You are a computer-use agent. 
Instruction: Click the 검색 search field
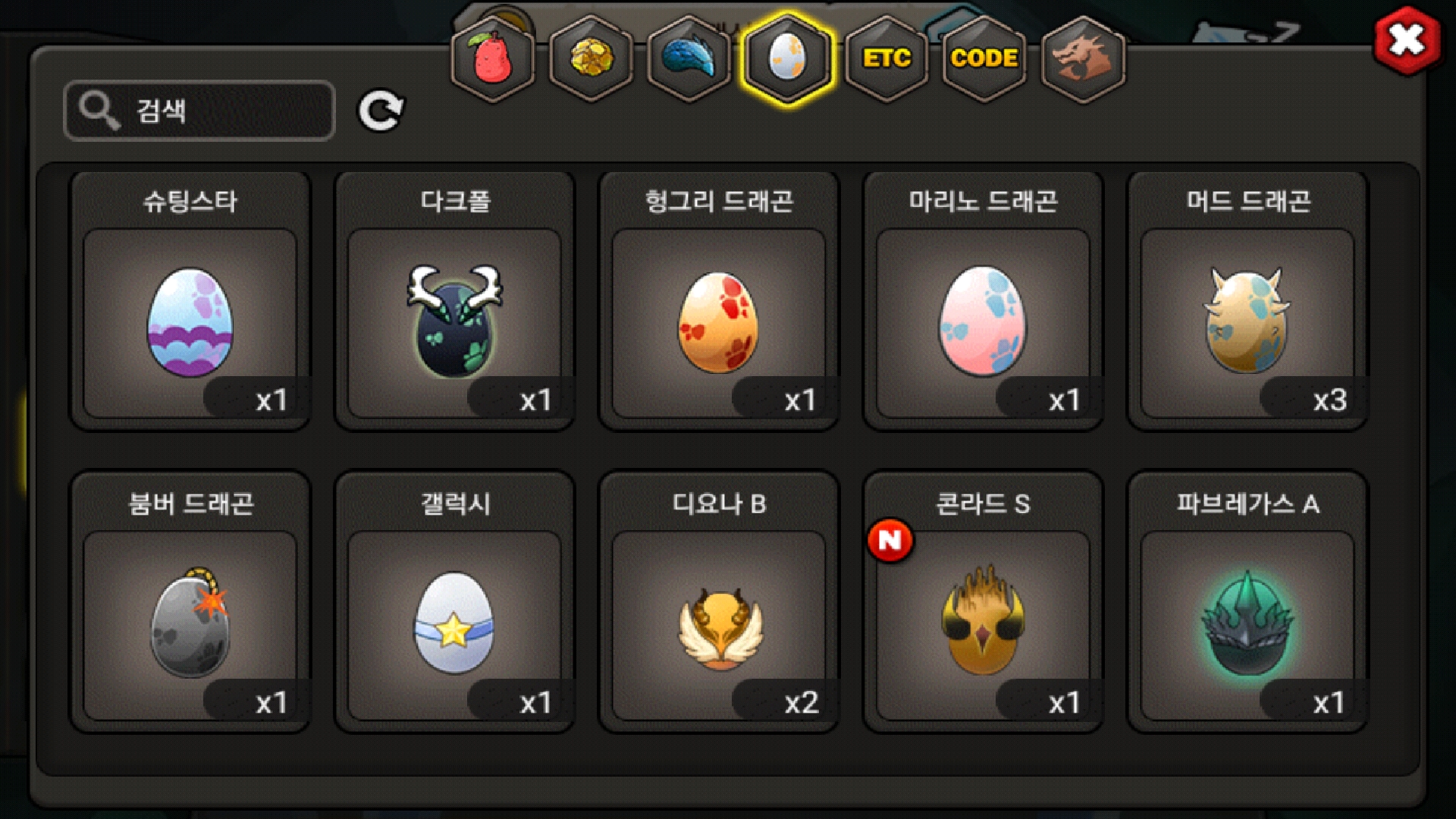pos(199,111)
